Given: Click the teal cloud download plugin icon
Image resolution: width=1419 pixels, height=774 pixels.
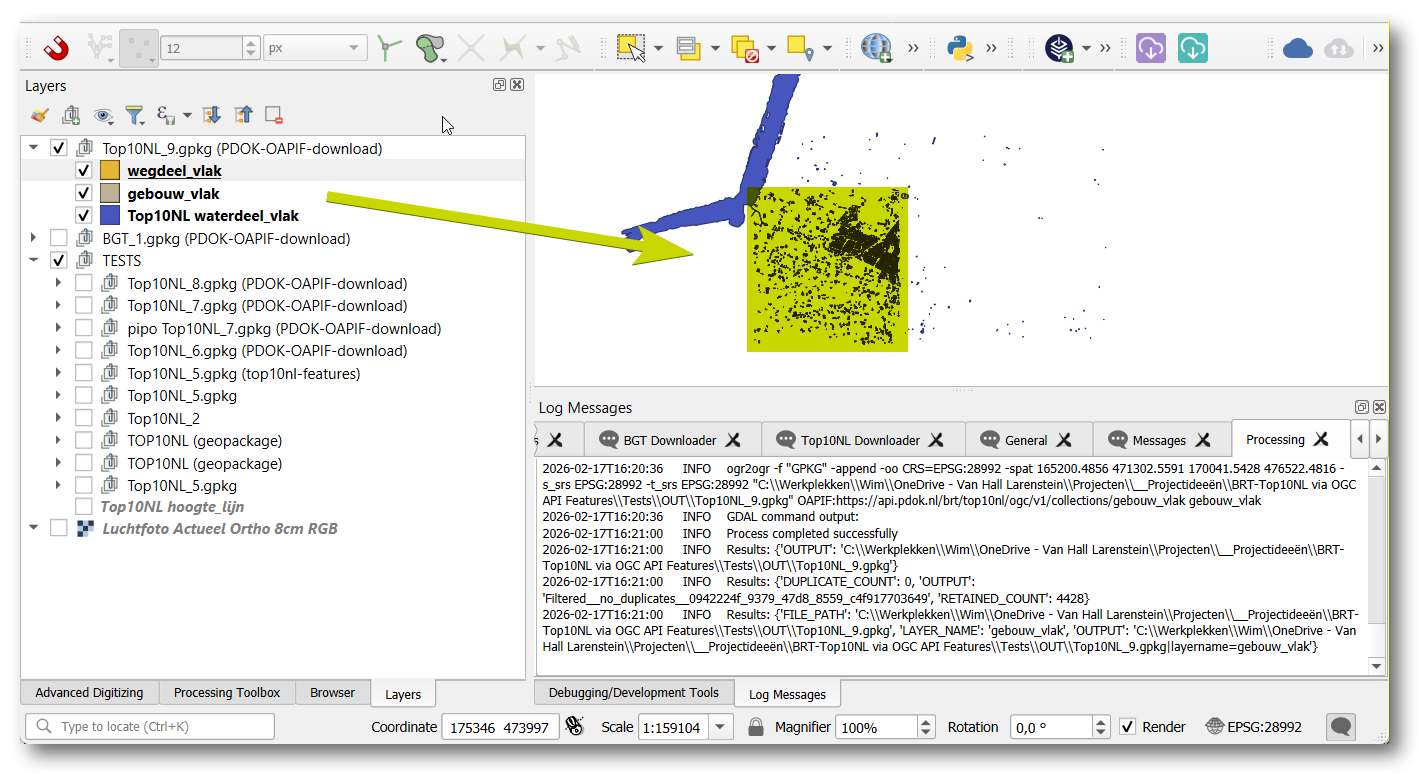Looking at the screenshot, I should (1192, 47).
